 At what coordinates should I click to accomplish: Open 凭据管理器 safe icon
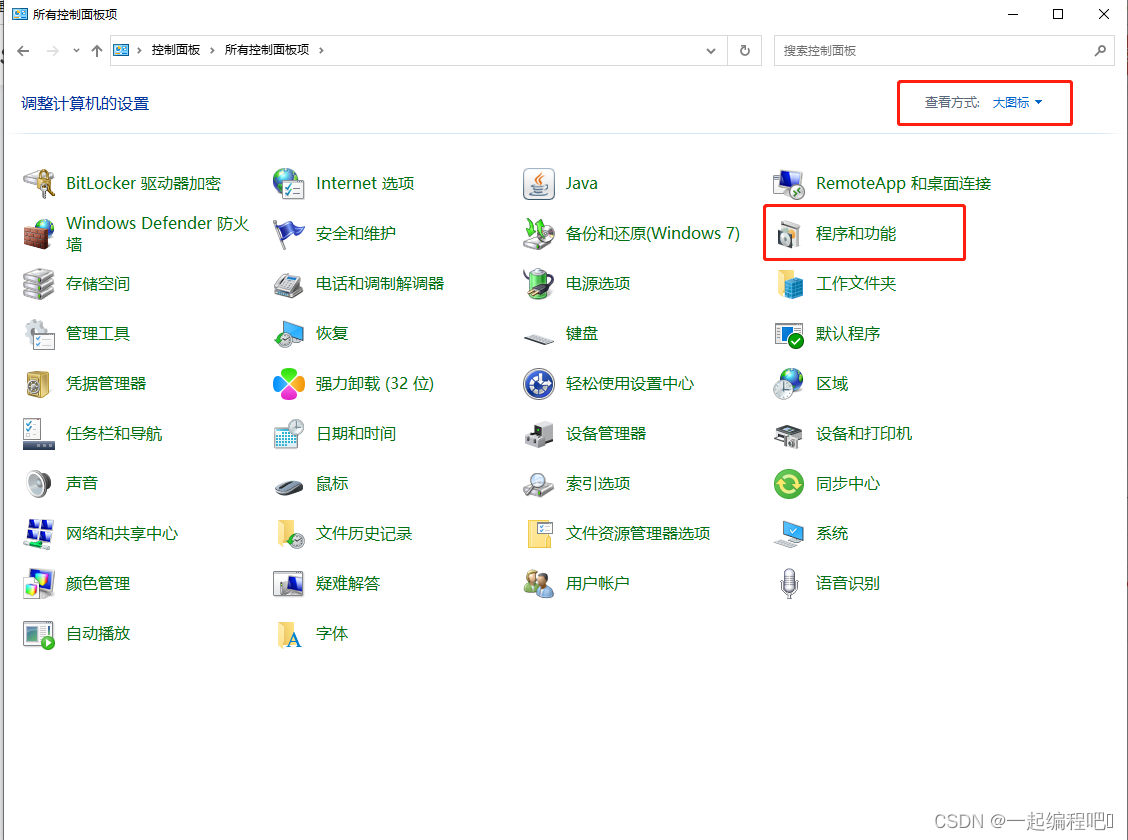click(39, 383)
